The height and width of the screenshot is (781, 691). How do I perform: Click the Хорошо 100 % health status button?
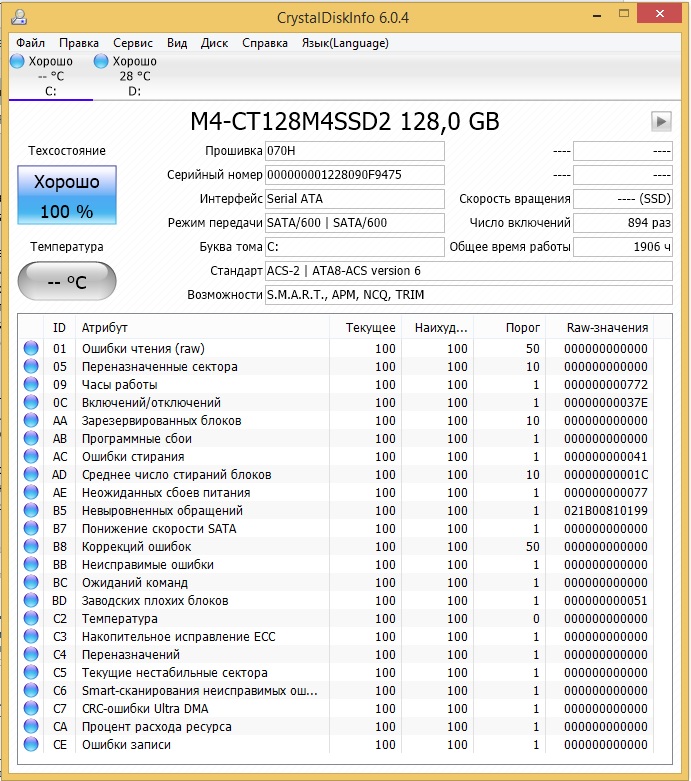pos(67,195)
